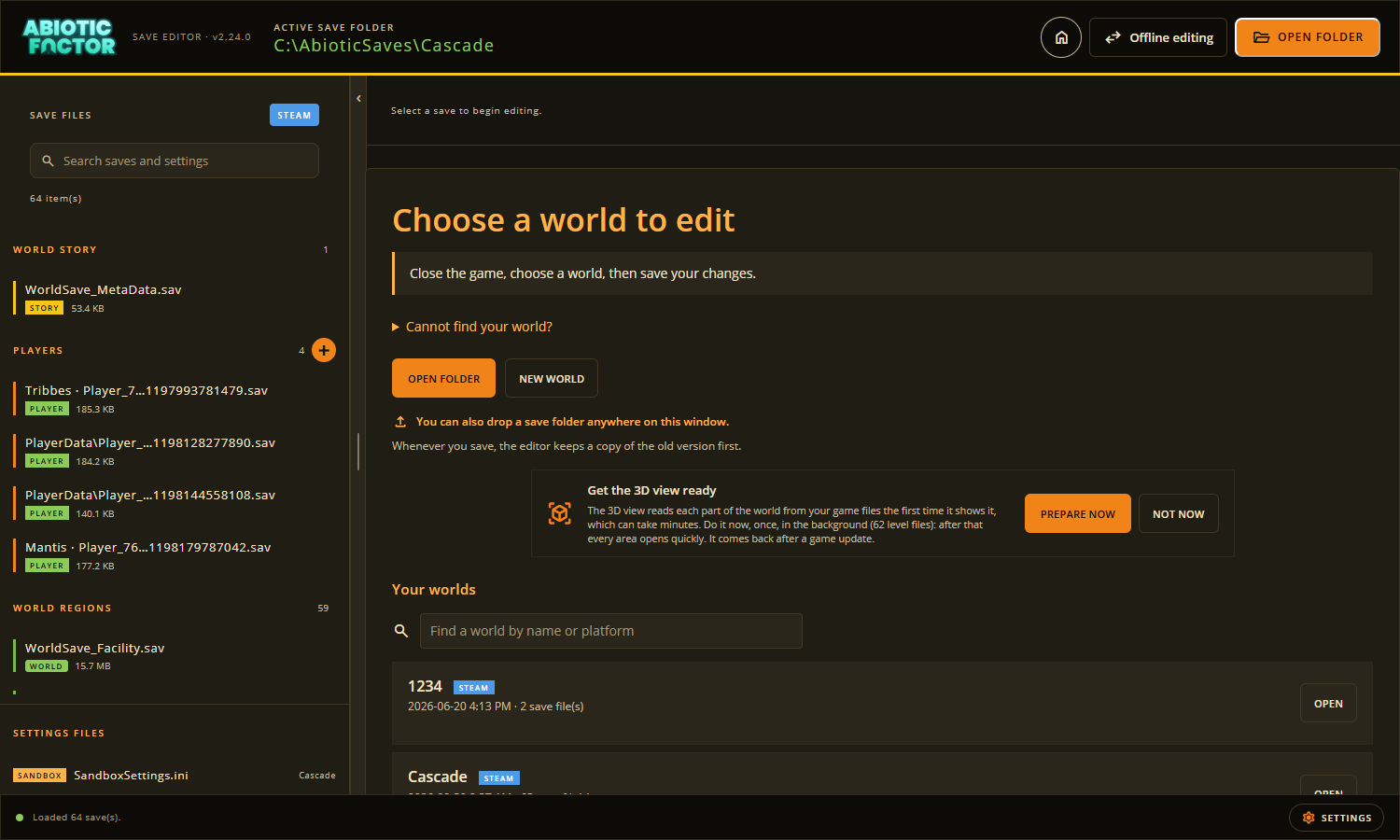The image size is (1400, 840).
Task: Click the WORLD REGIONS section header
Action: pos(63,608)
